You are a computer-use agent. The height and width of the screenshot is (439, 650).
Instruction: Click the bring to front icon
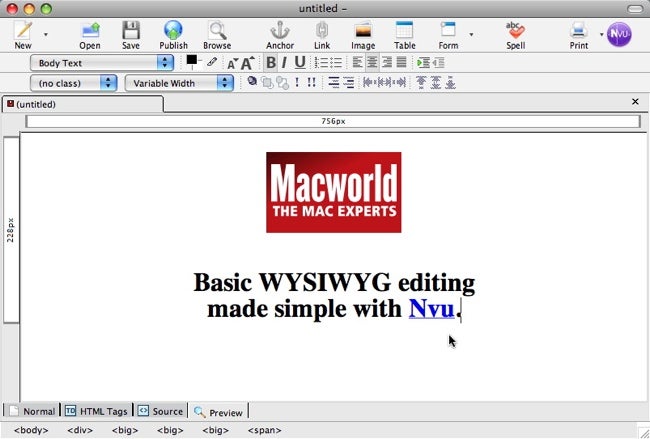267,83
